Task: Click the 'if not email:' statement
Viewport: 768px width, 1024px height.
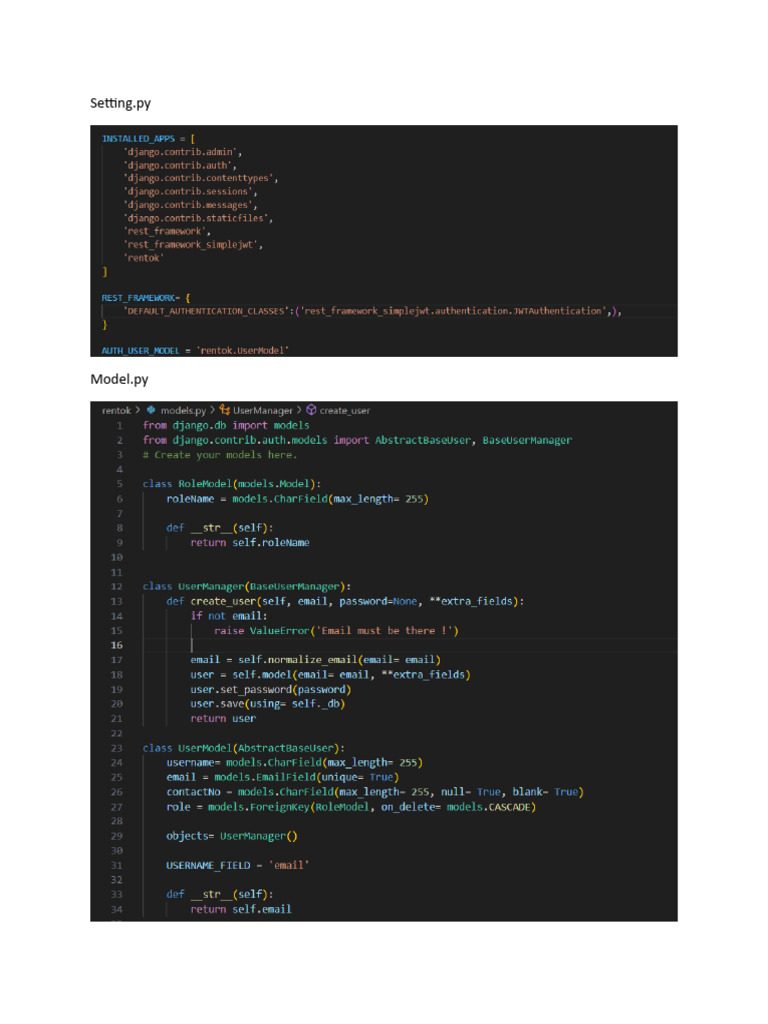Action: click(x=229, y=616)
